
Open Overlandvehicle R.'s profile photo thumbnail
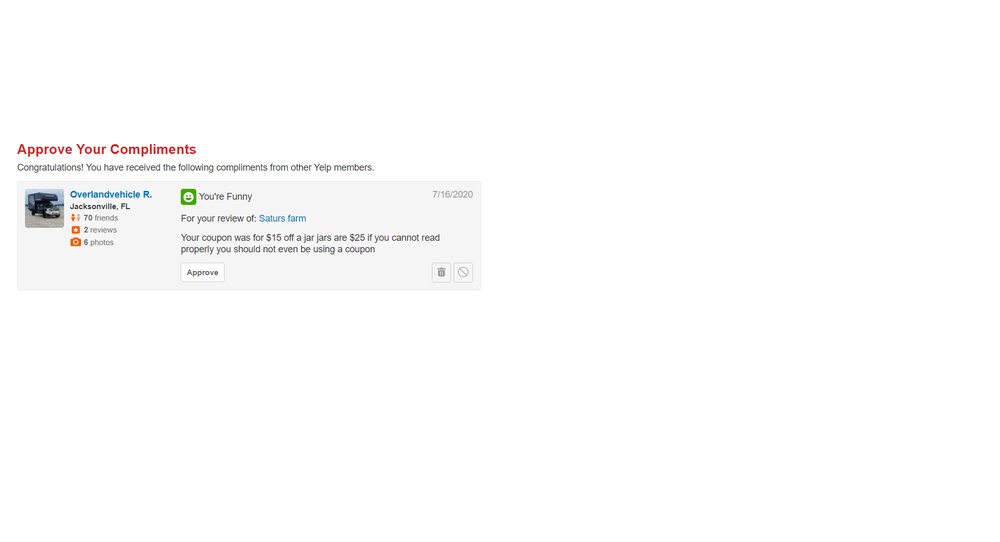[44, 208]
